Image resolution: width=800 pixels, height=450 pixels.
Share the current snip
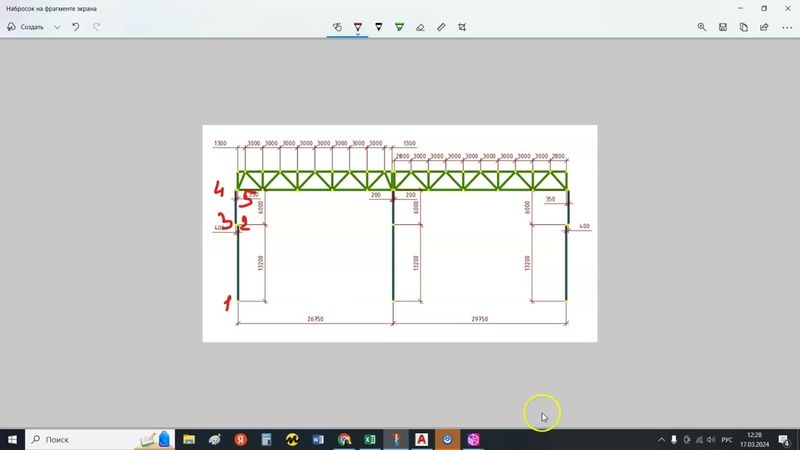[765, 27]
